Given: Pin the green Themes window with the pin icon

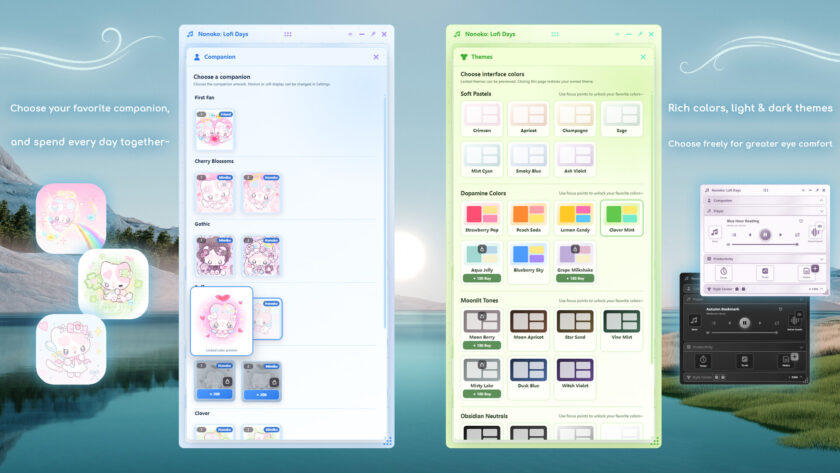Looking at the screenshot, I should click(x=640, y=34).
